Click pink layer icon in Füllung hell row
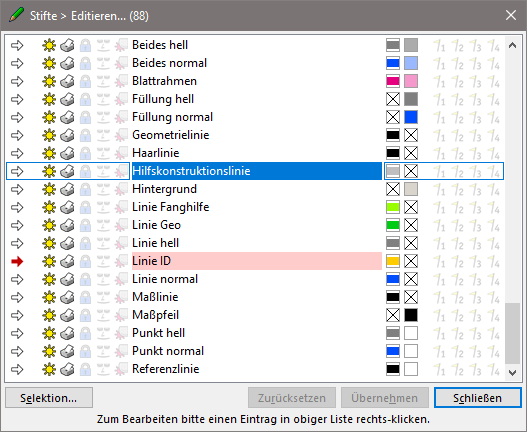The height and width of the screenshot is (432, 527). tap(121, 99)
